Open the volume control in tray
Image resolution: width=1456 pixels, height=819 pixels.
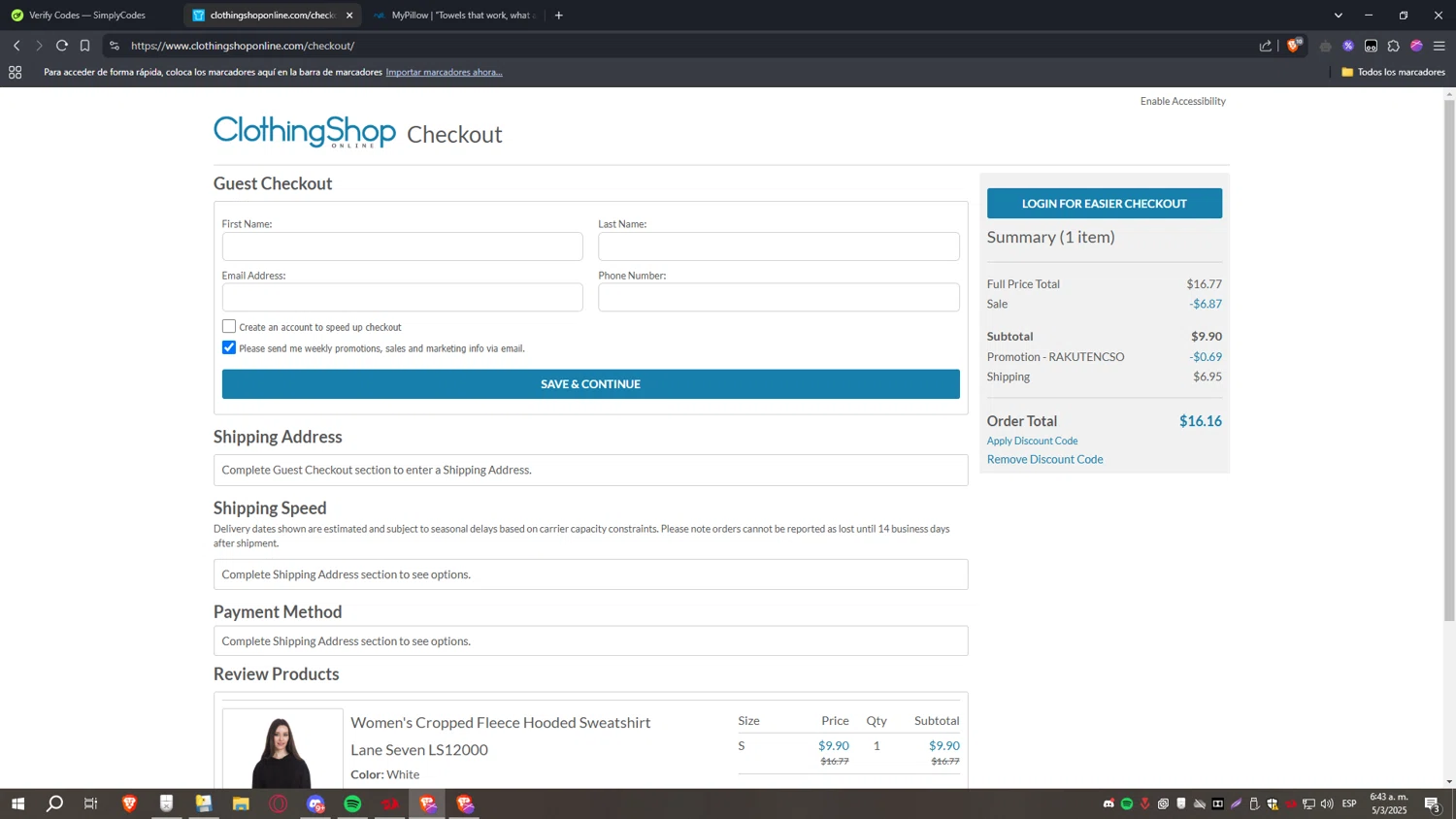[1327, 803]
